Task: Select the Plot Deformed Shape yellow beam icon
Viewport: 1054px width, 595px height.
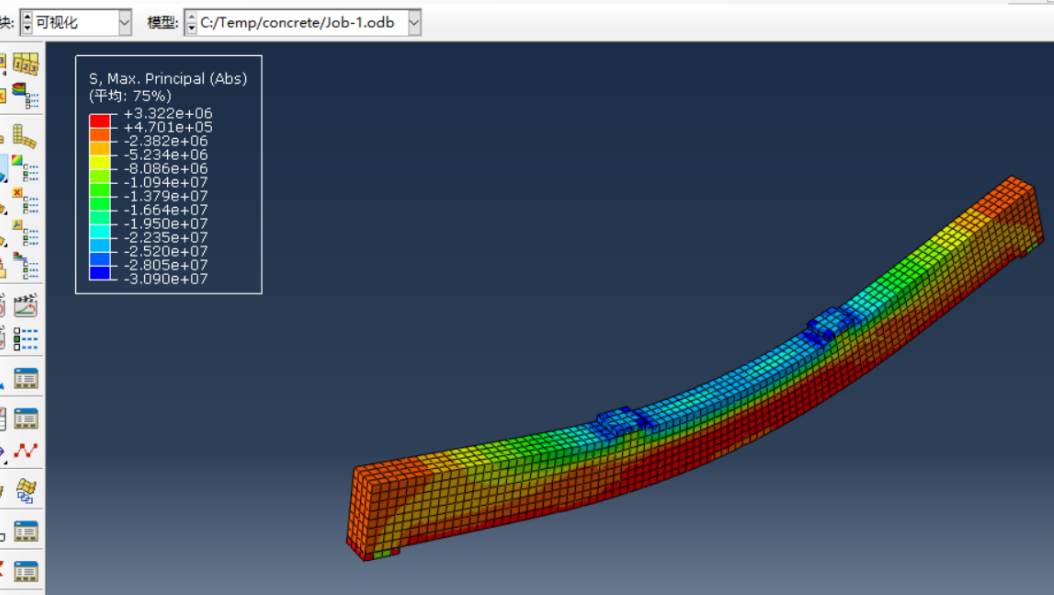Action: point(26,137)
